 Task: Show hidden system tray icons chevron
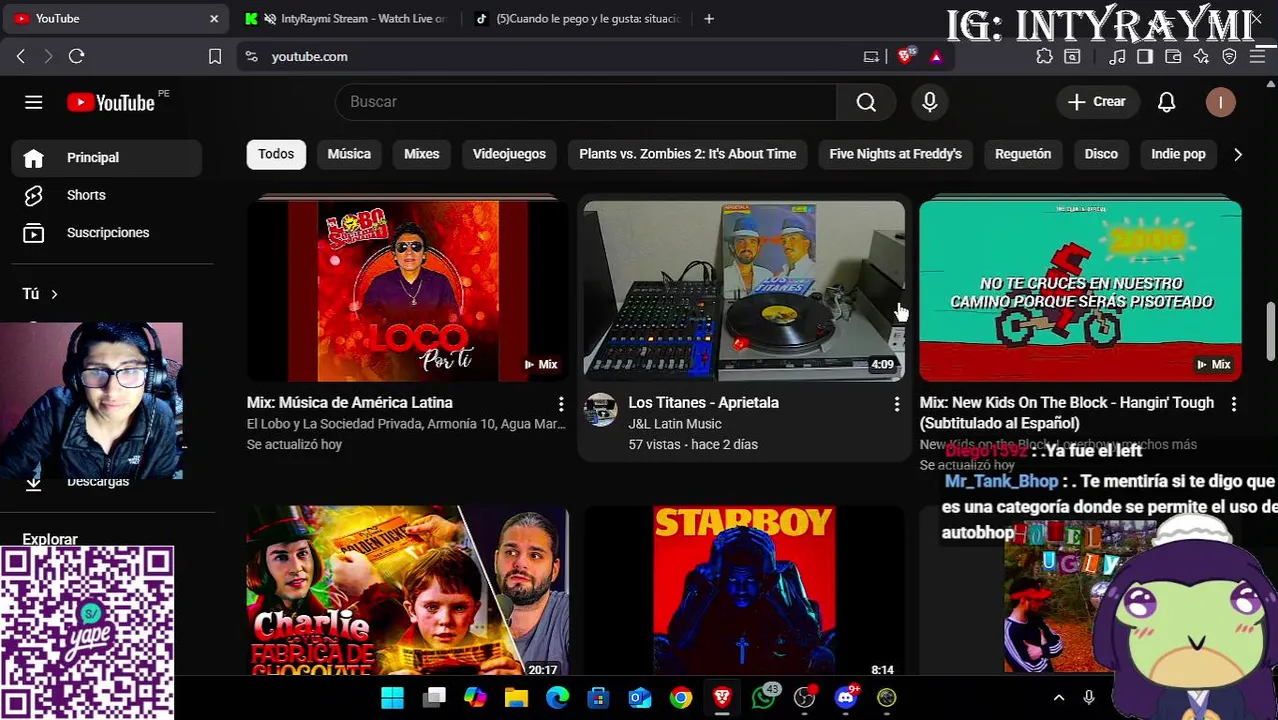tap(1059, 698)
